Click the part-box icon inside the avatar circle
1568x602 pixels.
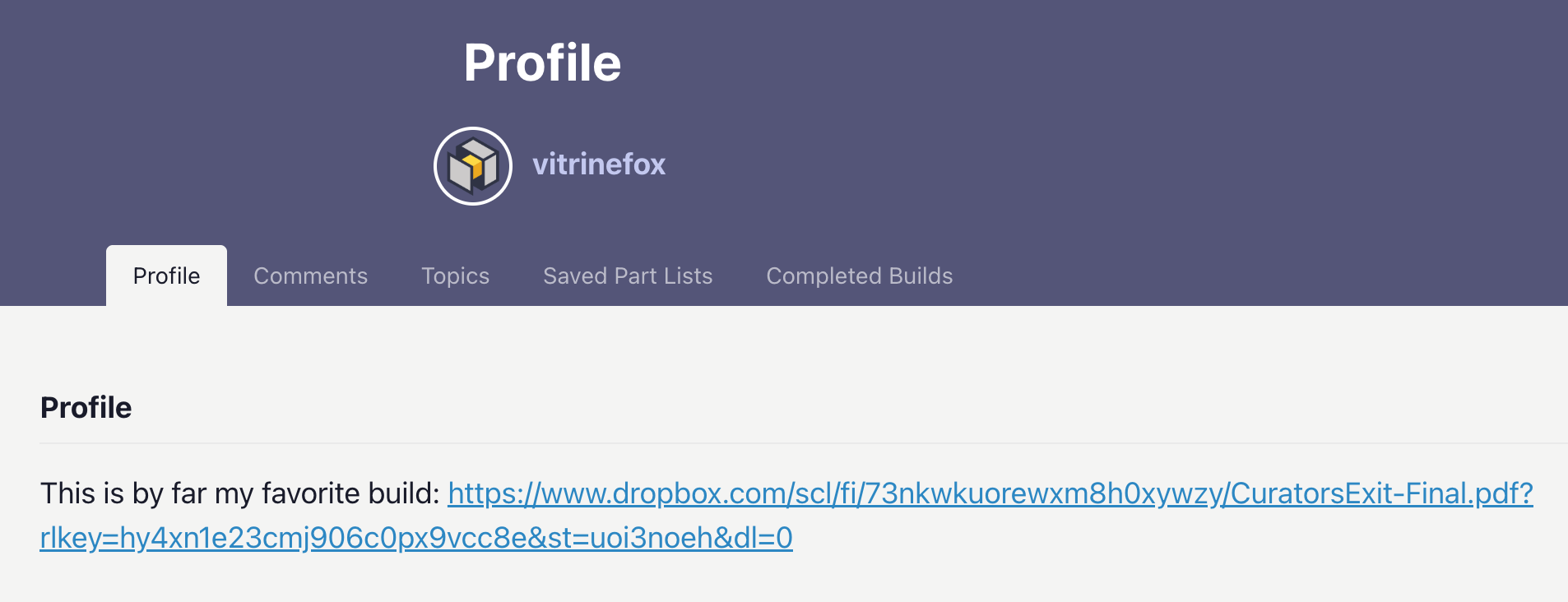point(473,164)
